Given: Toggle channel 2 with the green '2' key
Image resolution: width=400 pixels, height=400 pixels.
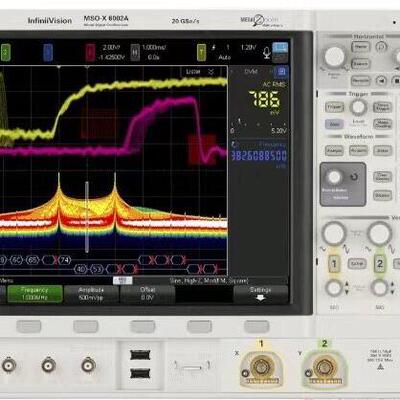Looking at the screenshot, I should 380,264.
